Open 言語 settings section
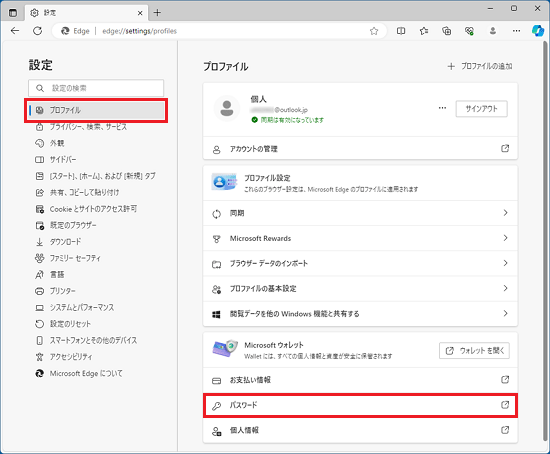This screenshot has height=454, width=550. point(50,275)
